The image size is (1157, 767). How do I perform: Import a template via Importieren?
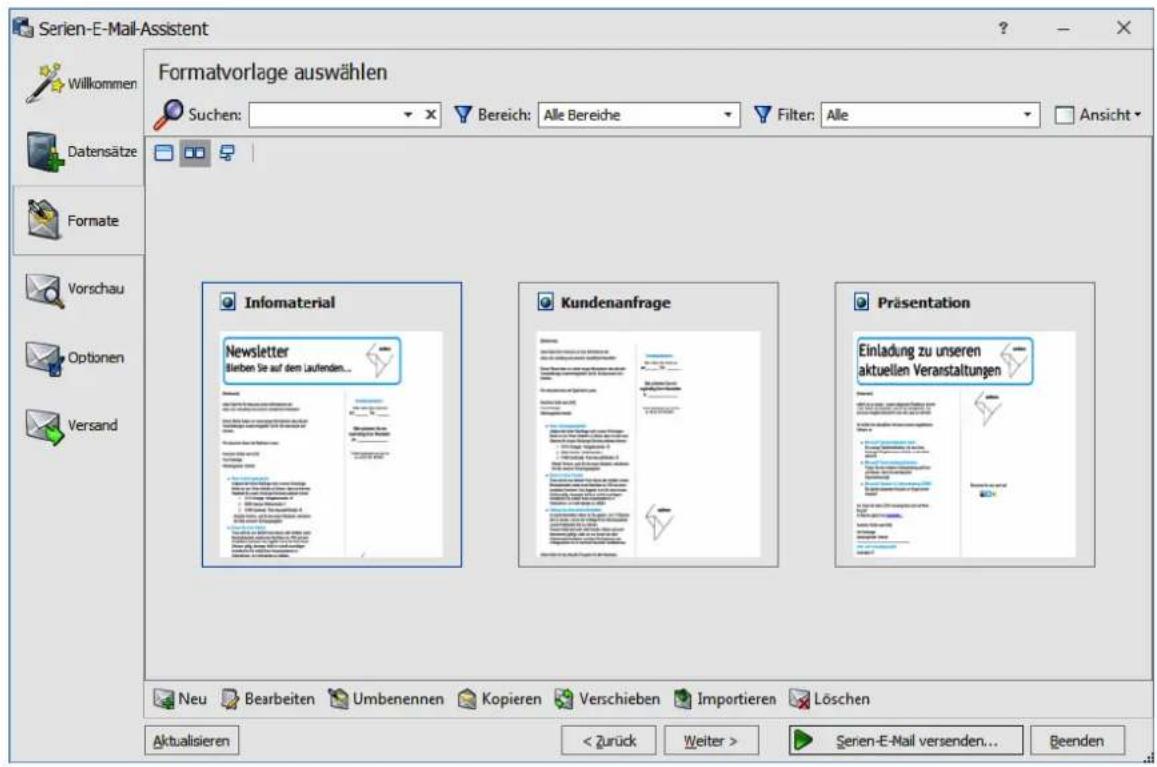pyautogui.click(x=725, y=698)
